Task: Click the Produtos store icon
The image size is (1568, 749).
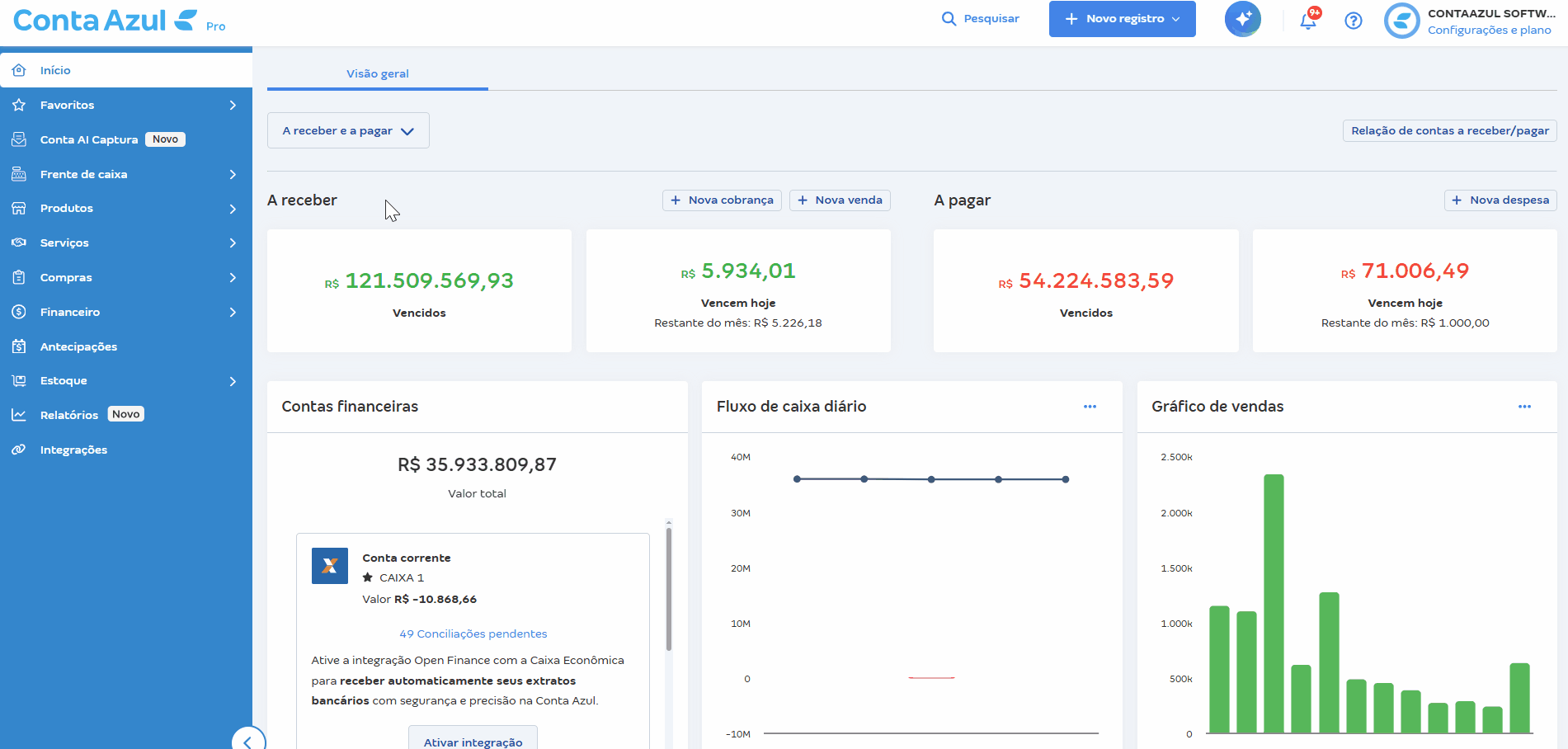Action: coord(19,208)
